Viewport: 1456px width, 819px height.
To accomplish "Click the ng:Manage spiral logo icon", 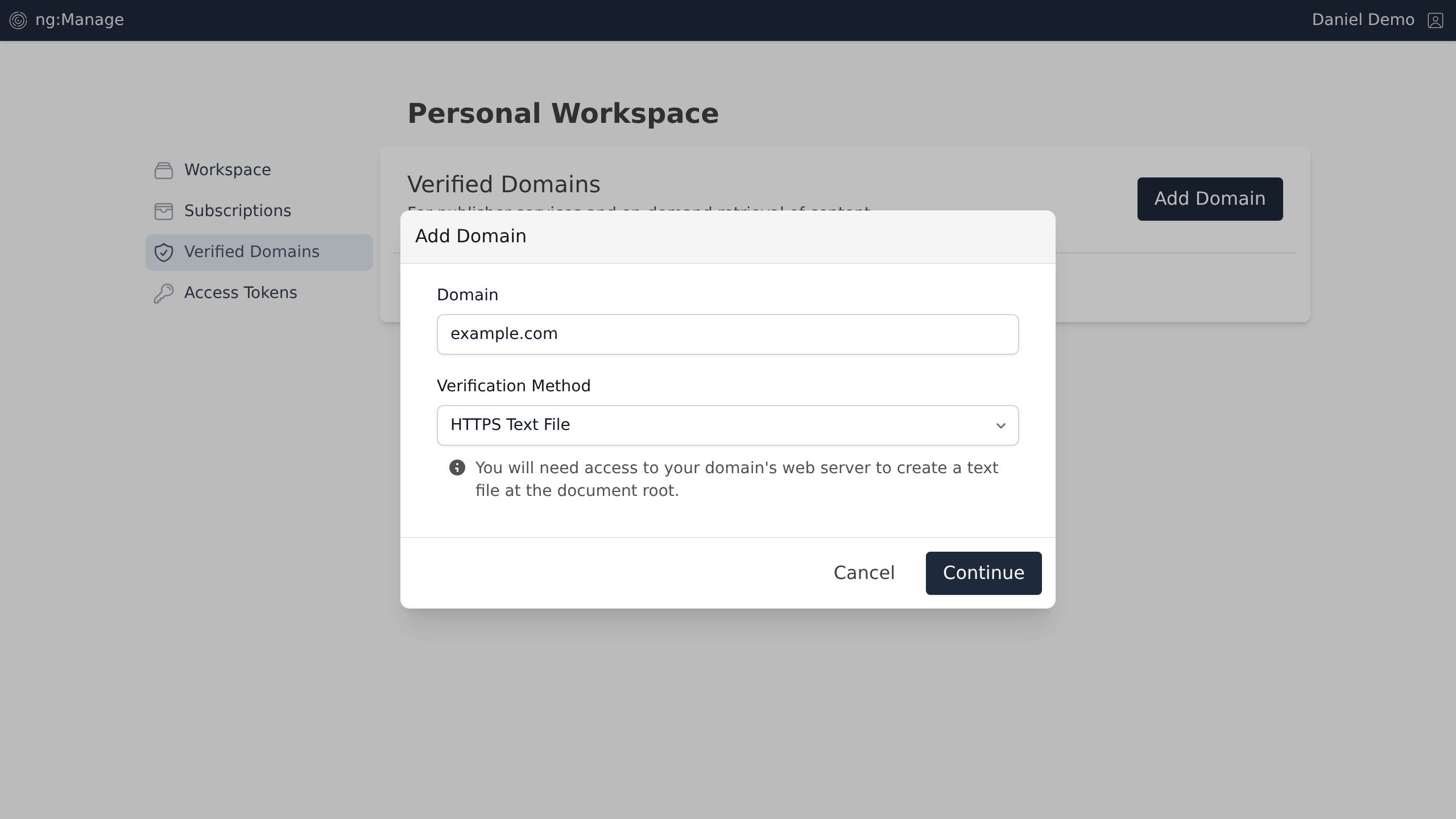I will pyautogui.click(x=18, y=20).
